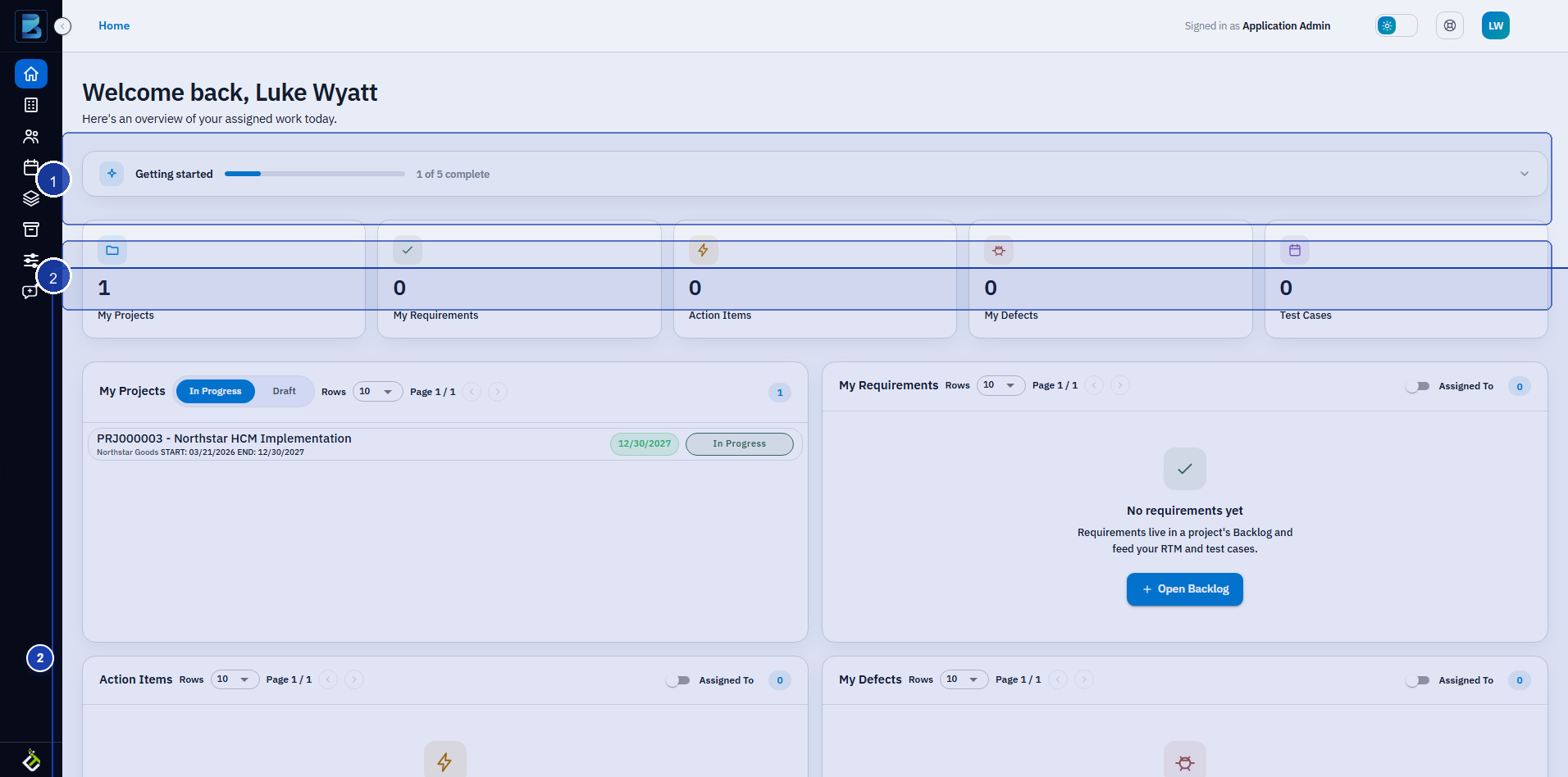
Task: Collapse the sidebar with the arrow button
Action: [63, 26]
